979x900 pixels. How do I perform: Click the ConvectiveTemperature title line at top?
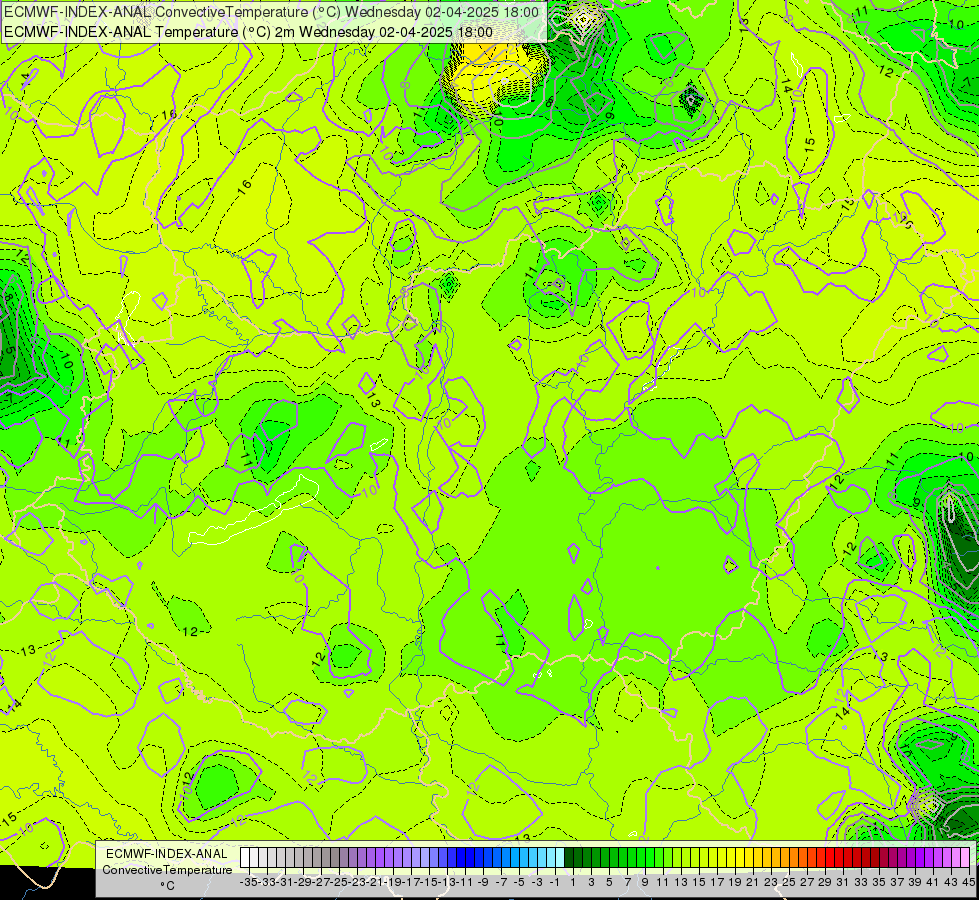tap(272, 12)
